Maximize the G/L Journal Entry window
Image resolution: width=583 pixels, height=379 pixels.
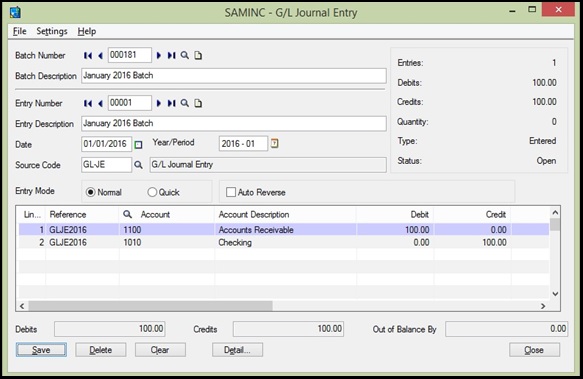(x=532, y=10)
